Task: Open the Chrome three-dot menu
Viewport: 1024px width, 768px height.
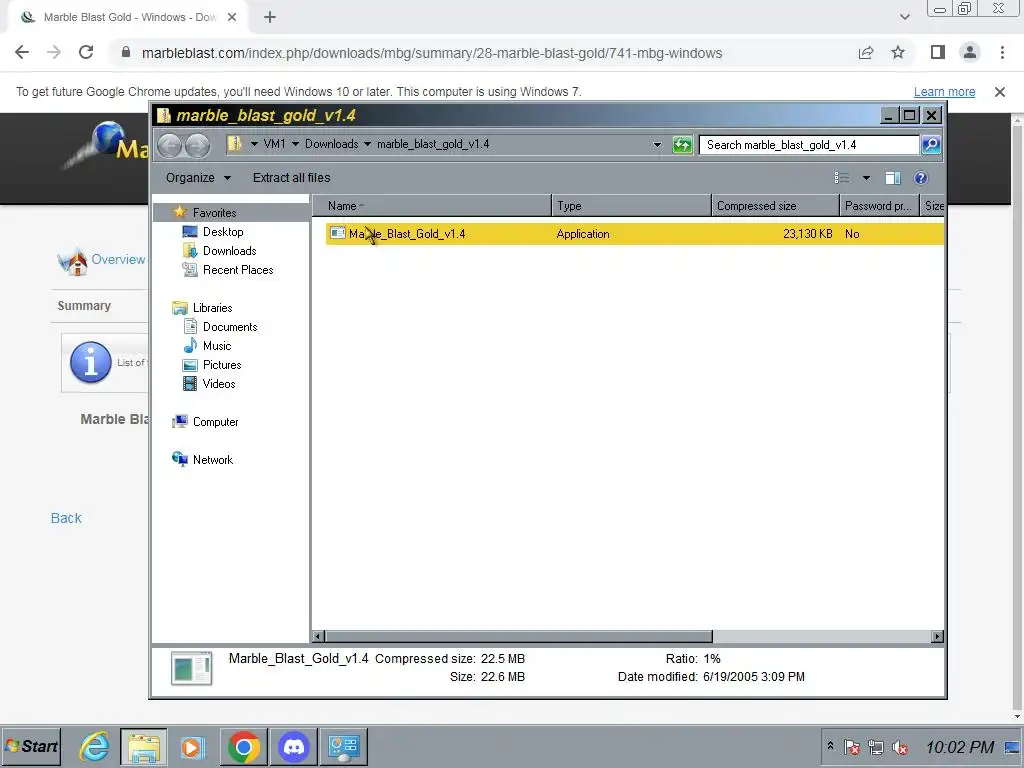Action: pos(1002,52)
